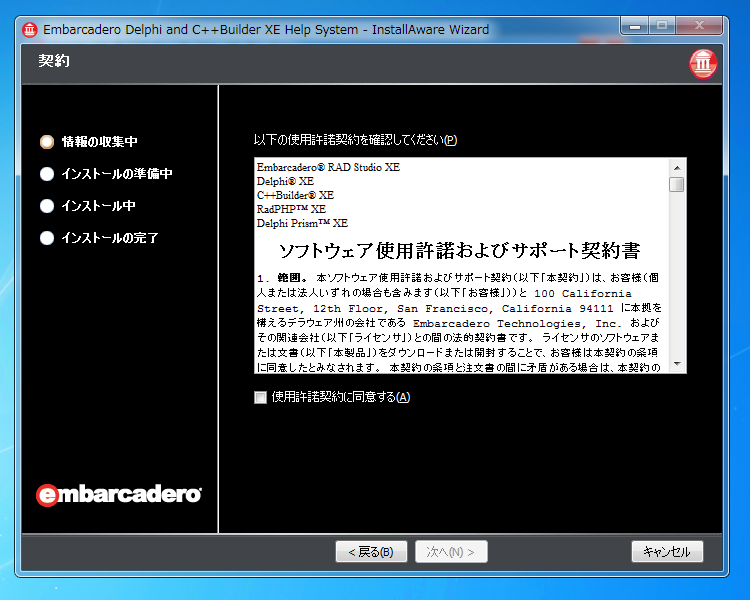Click the embarcadero logo in the sidebar
The width and height of the screenshot is (750, 600).
point(119,495)
